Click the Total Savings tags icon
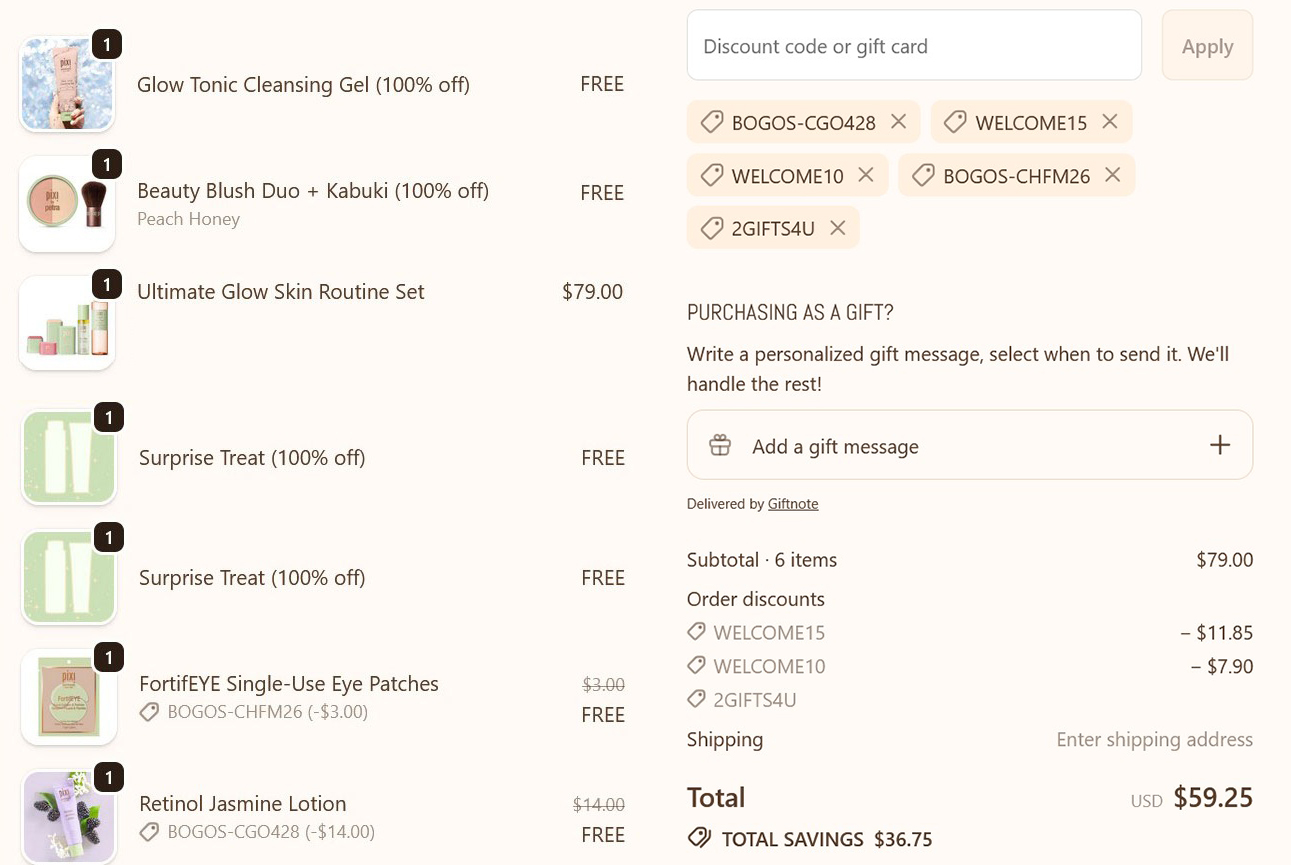This screenshot has height=865, width=1291. (699, 838)
